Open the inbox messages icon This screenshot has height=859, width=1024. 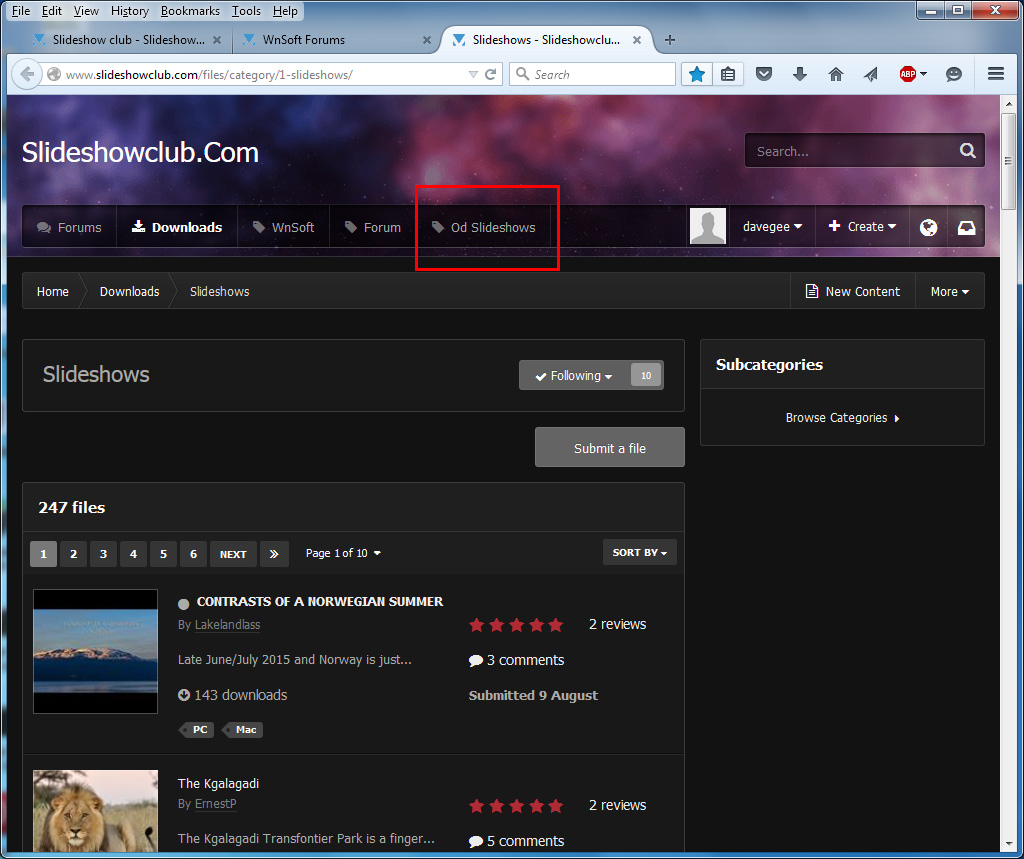(x=966, y=227)
